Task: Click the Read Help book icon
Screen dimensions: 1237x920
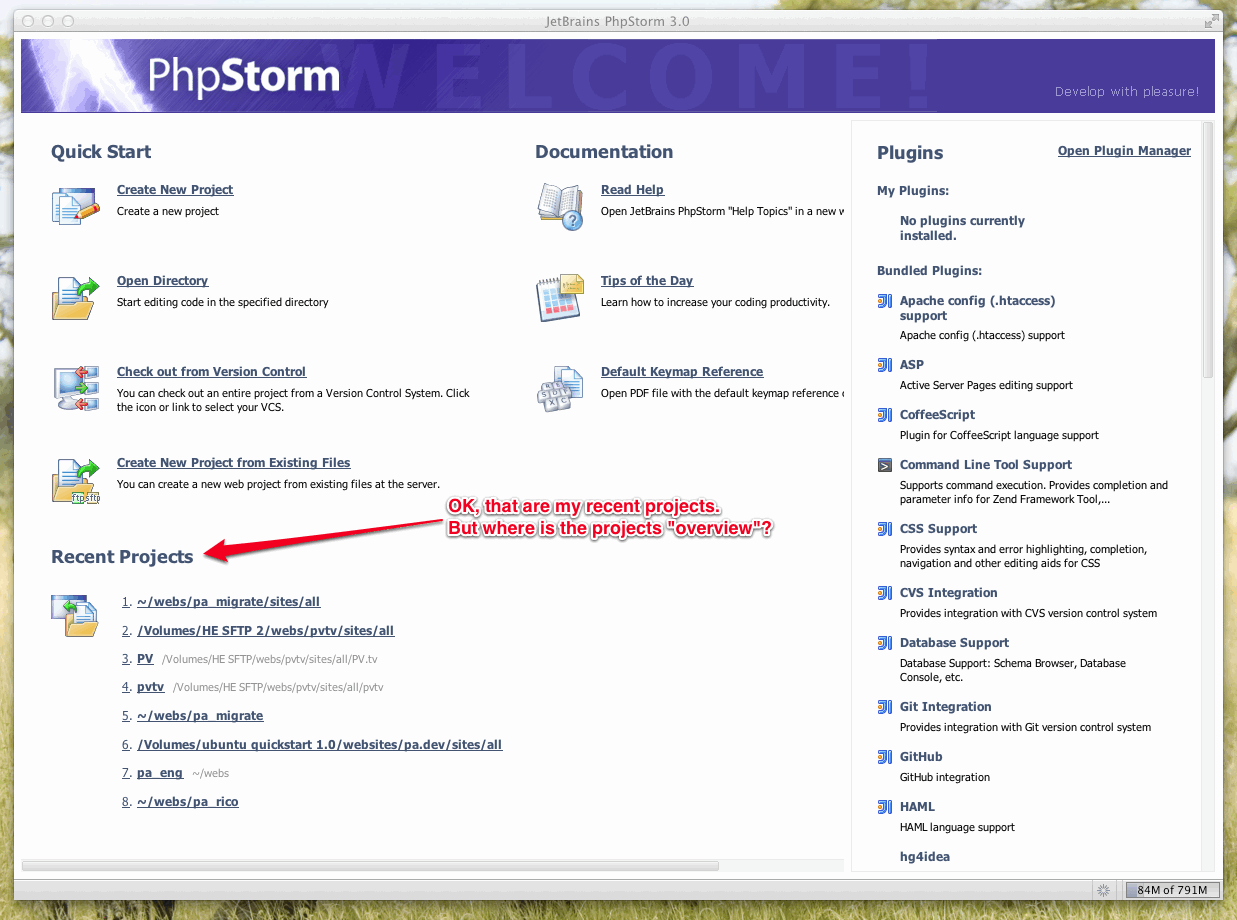Action: coord(560,206)
